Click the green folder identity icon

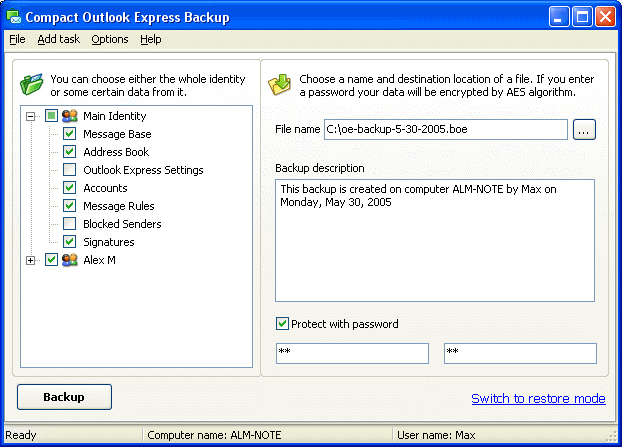click(x=31, y=84)
